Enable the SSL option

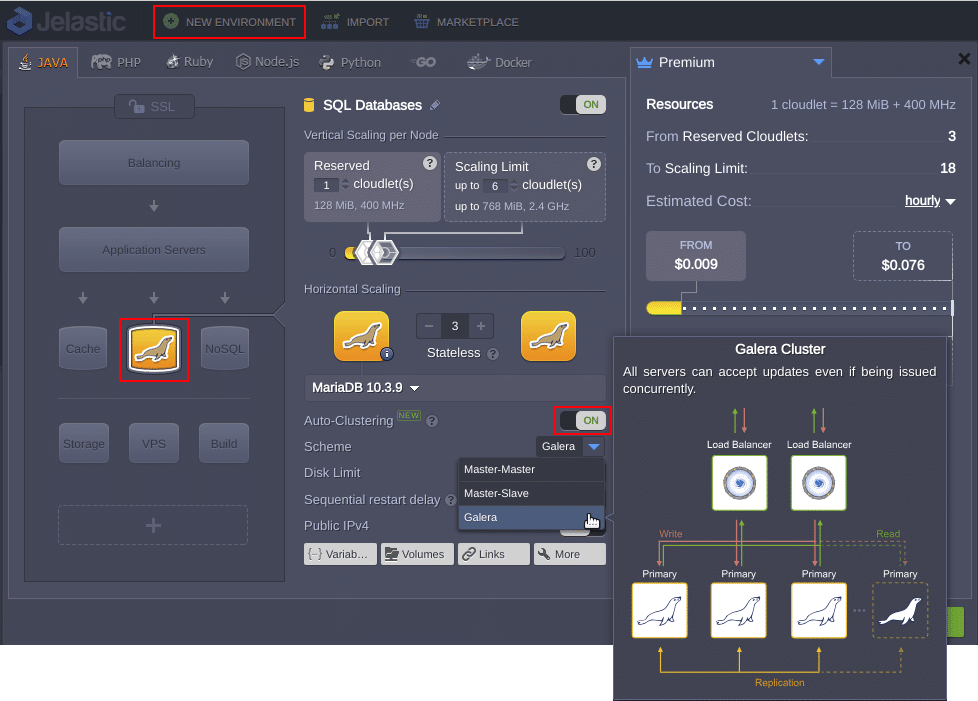[x=154, y=107]
